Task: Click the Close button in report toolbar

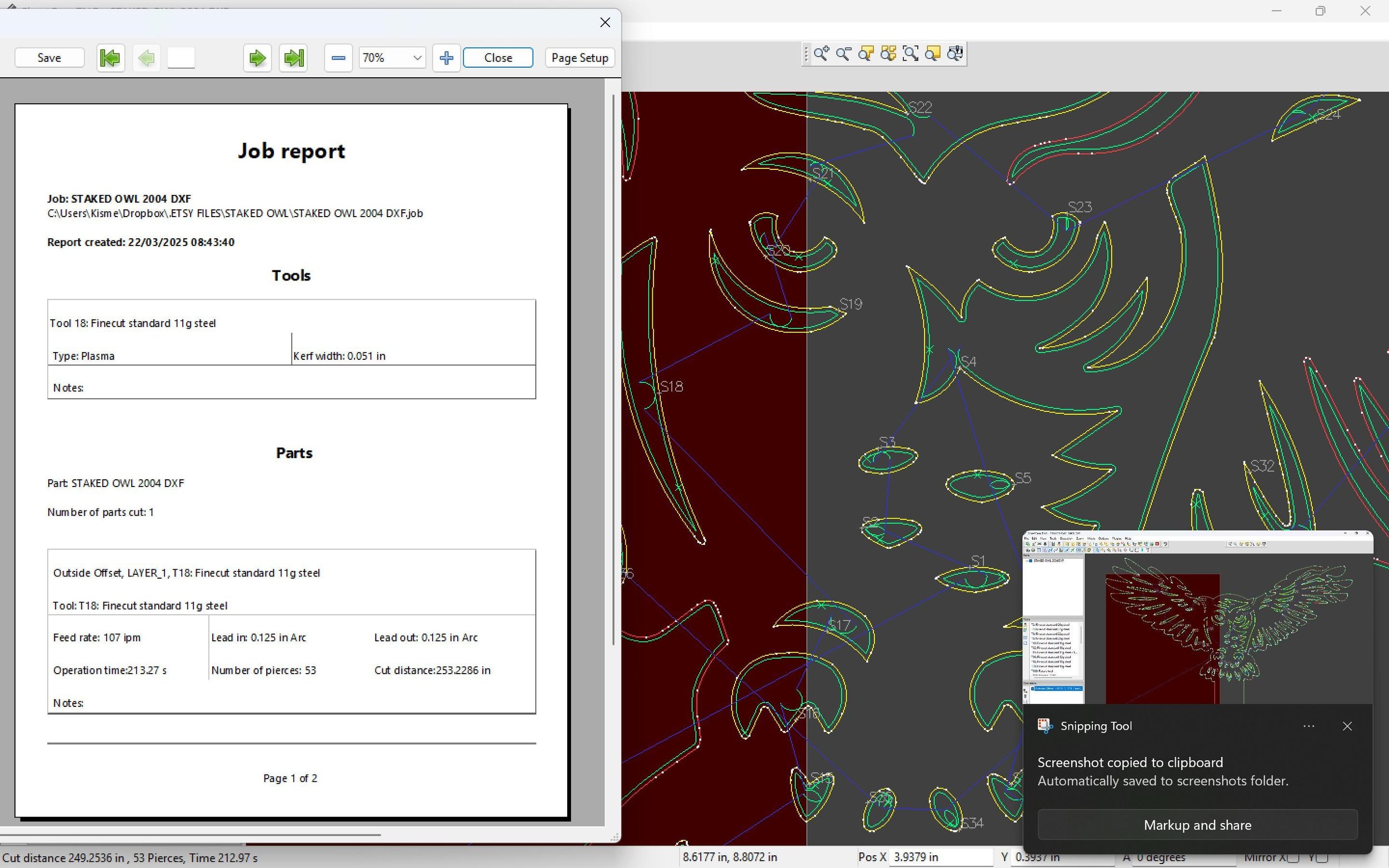Action: [x=498, y=57]
